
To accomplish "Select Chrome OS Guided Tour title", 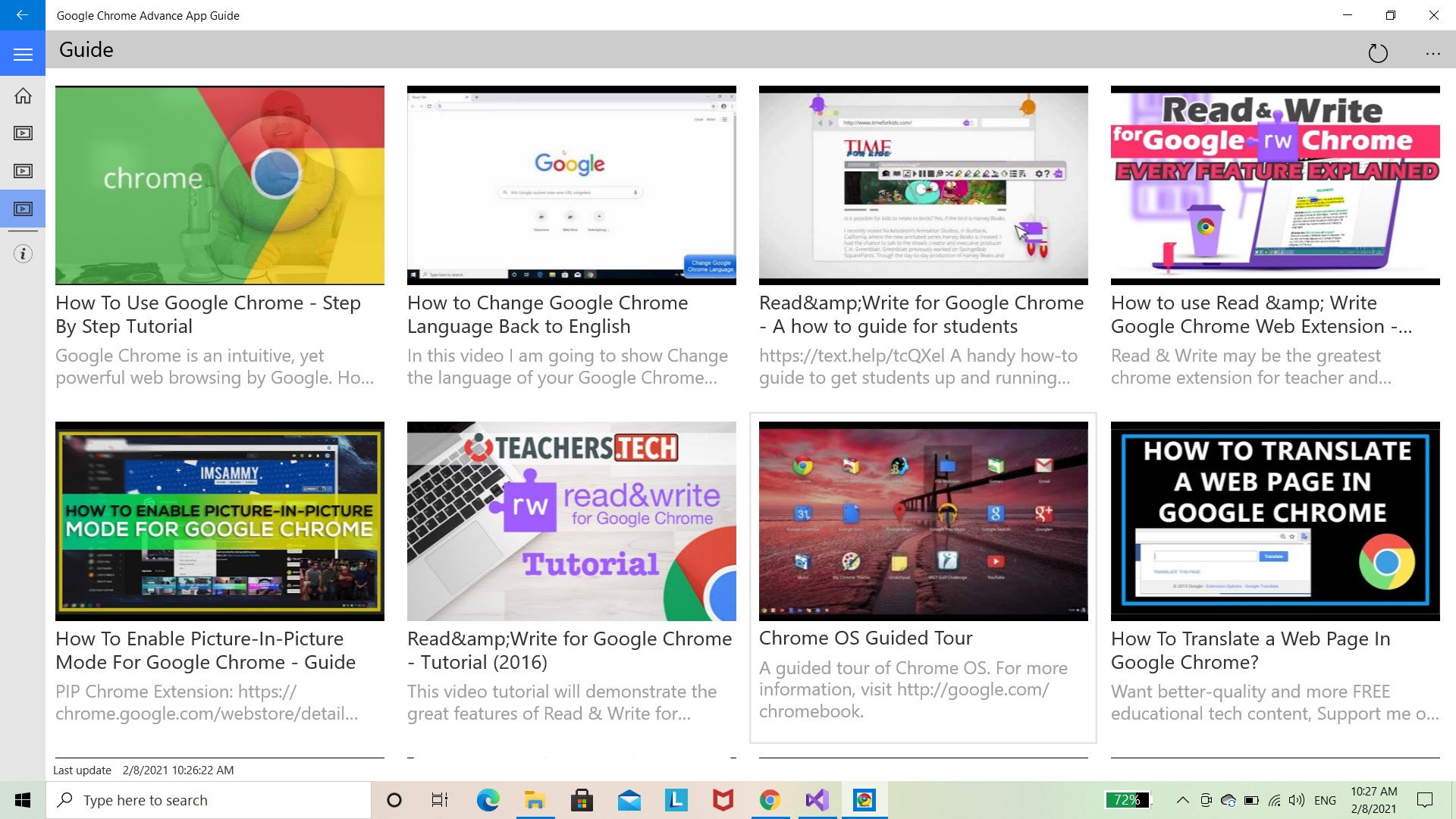I will [x=865, y=638].
